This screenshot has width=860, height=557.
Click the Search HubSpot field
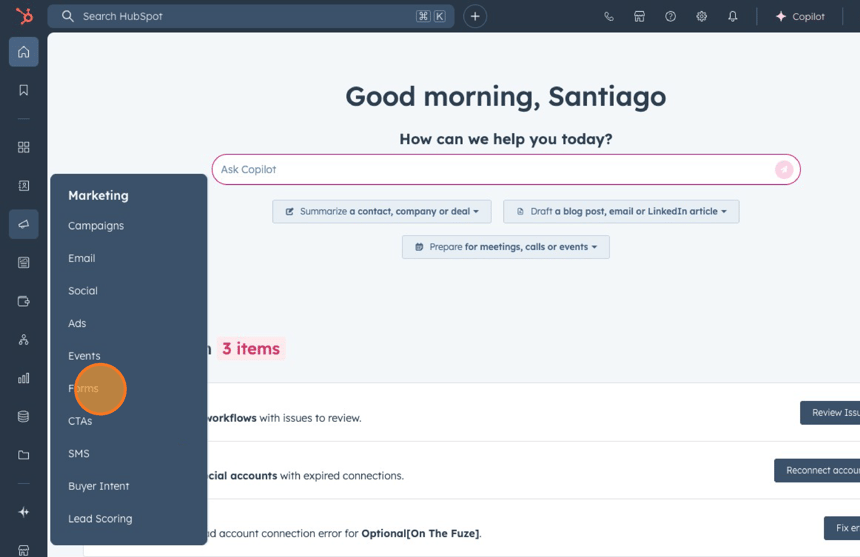251,16
